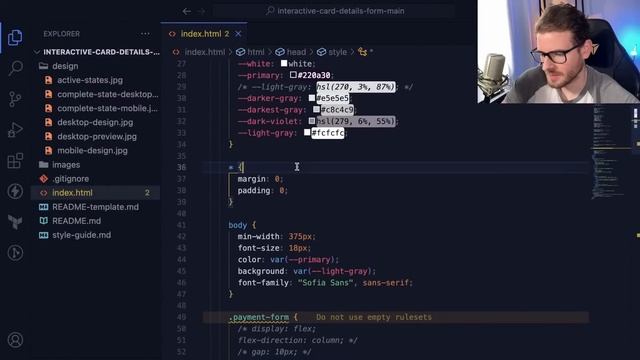Screen dimensions: 640x360
Task: Open the Accounts menu icon
Action: [15, 340]
